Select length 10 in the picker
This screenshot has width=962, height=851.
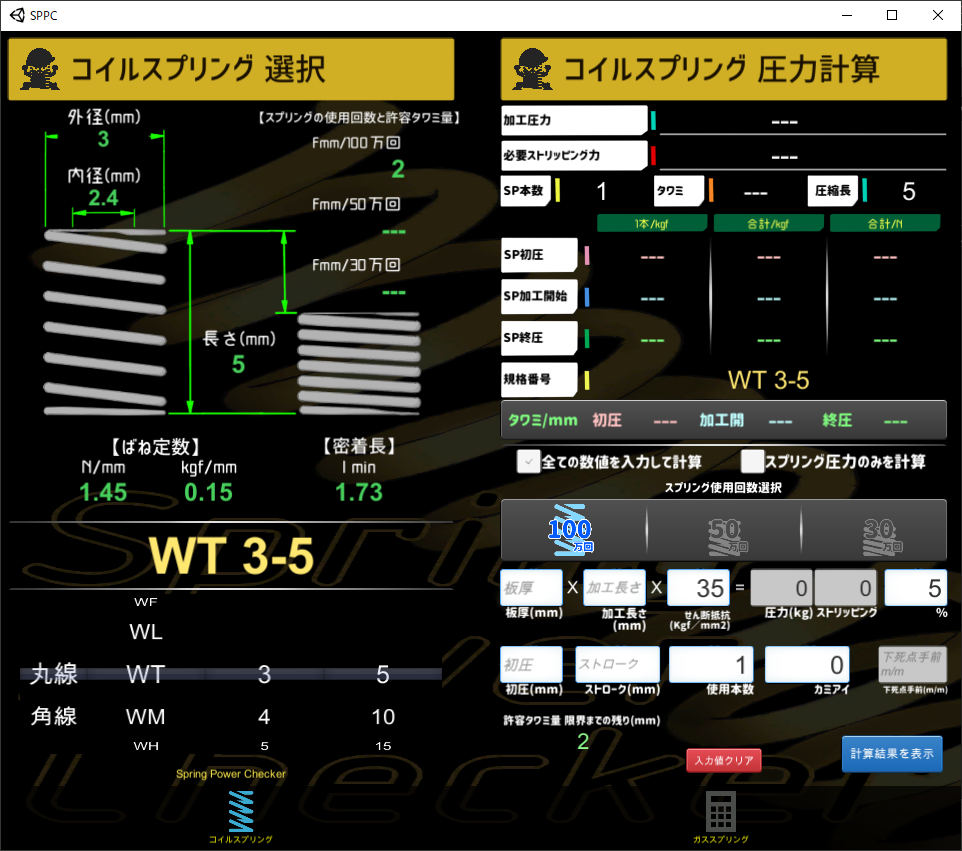[x=383, y=717]
